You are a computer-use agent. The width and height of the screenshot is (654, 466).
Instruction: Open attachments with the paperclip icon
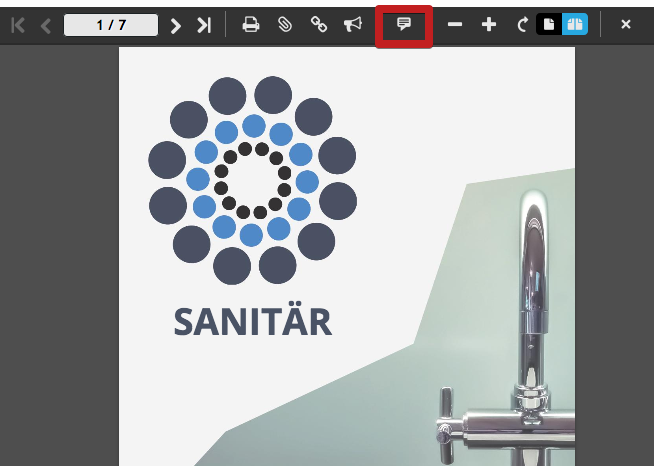[285, 25]
